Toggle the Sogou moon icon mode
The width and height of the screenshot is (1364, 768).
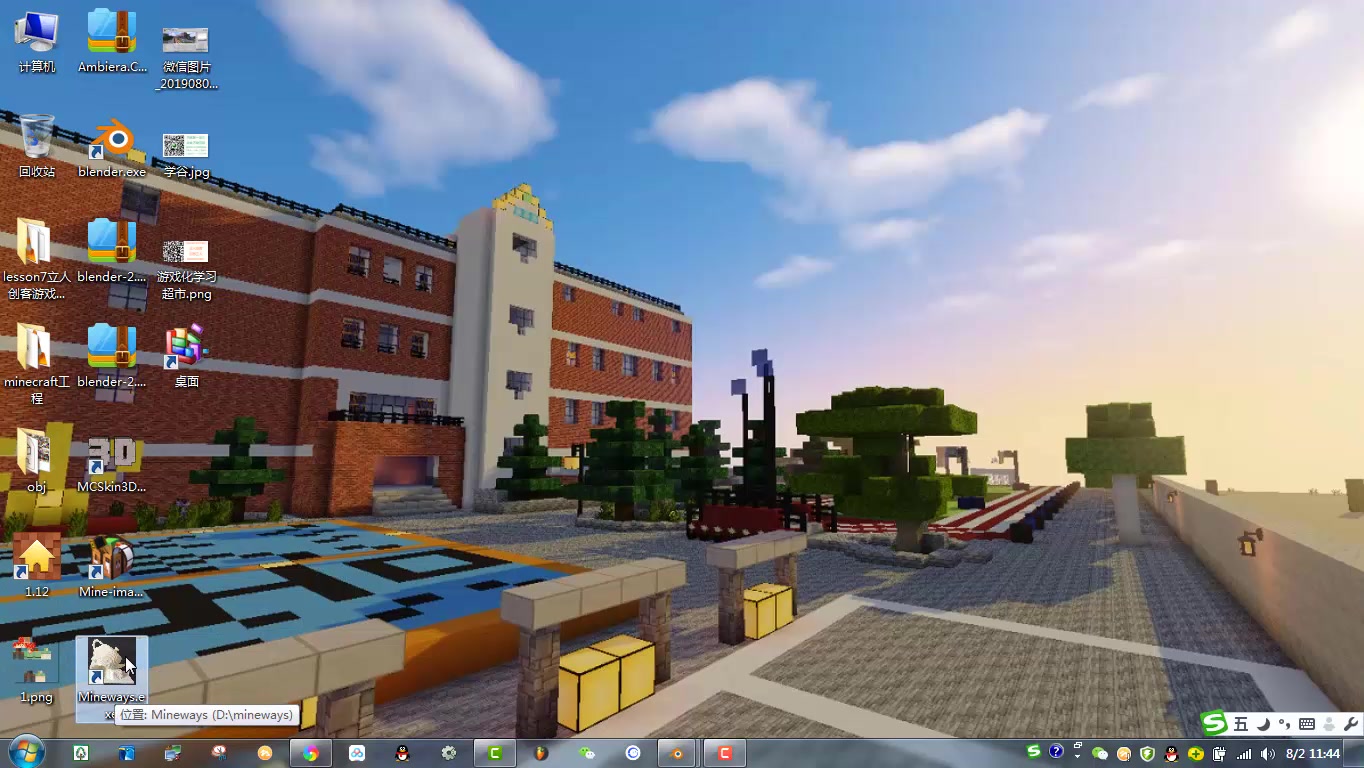(x=1262, y=723)
